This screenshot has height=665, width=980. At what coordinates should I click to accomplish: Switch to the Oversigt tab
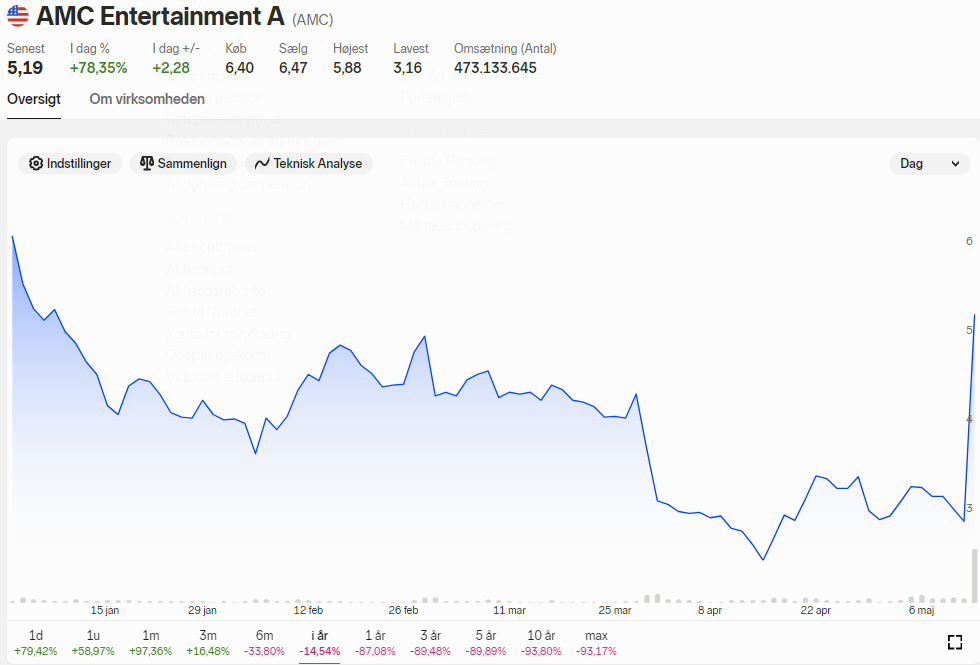click(34, 99)
